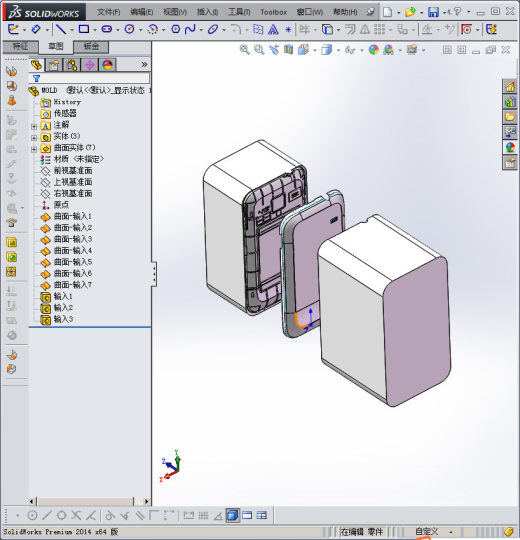Viewport: 520px width, 540px height.
Task: Click the Edit Appearance color ball icon
Action: 374,50
